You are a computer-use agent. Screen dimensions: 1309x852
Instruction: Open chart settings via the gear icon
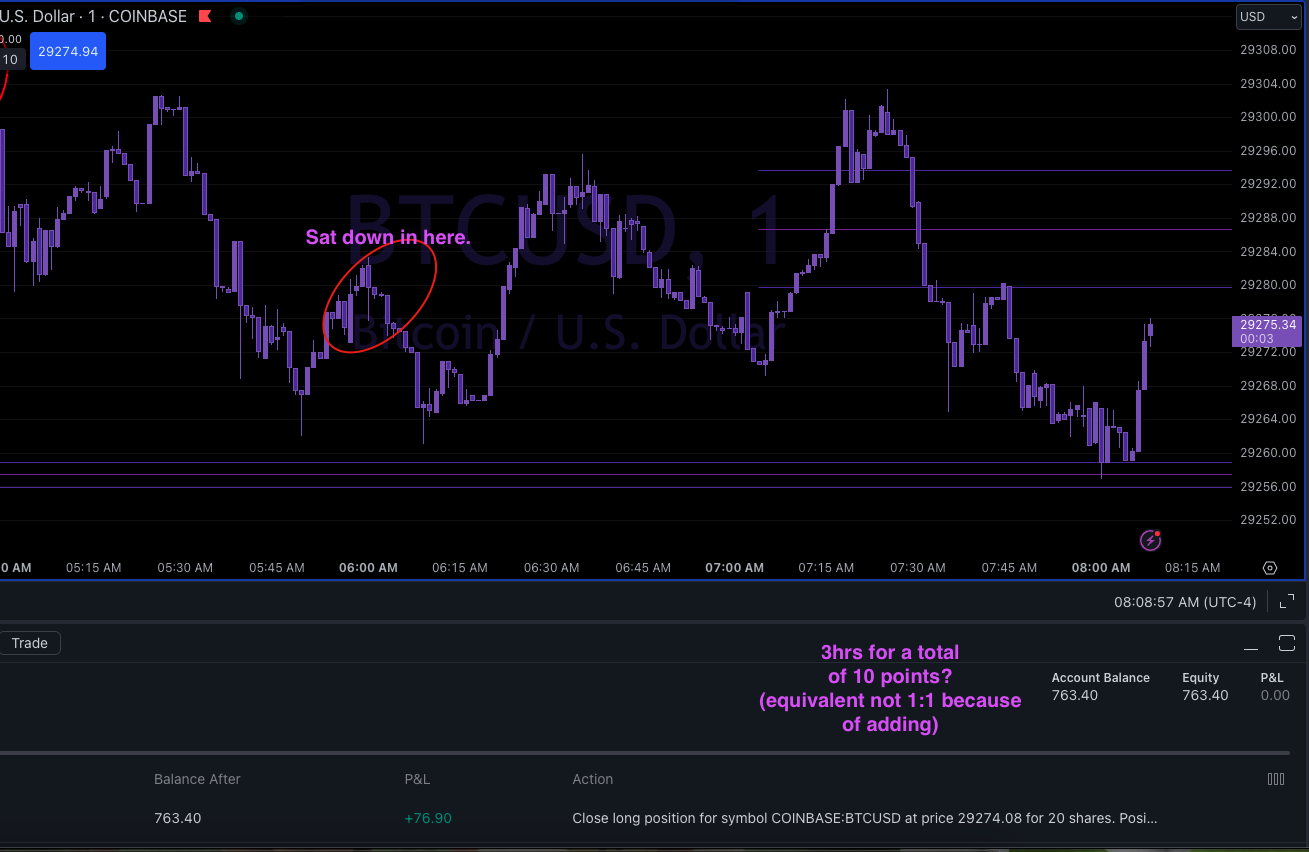tap(1270, 567)
